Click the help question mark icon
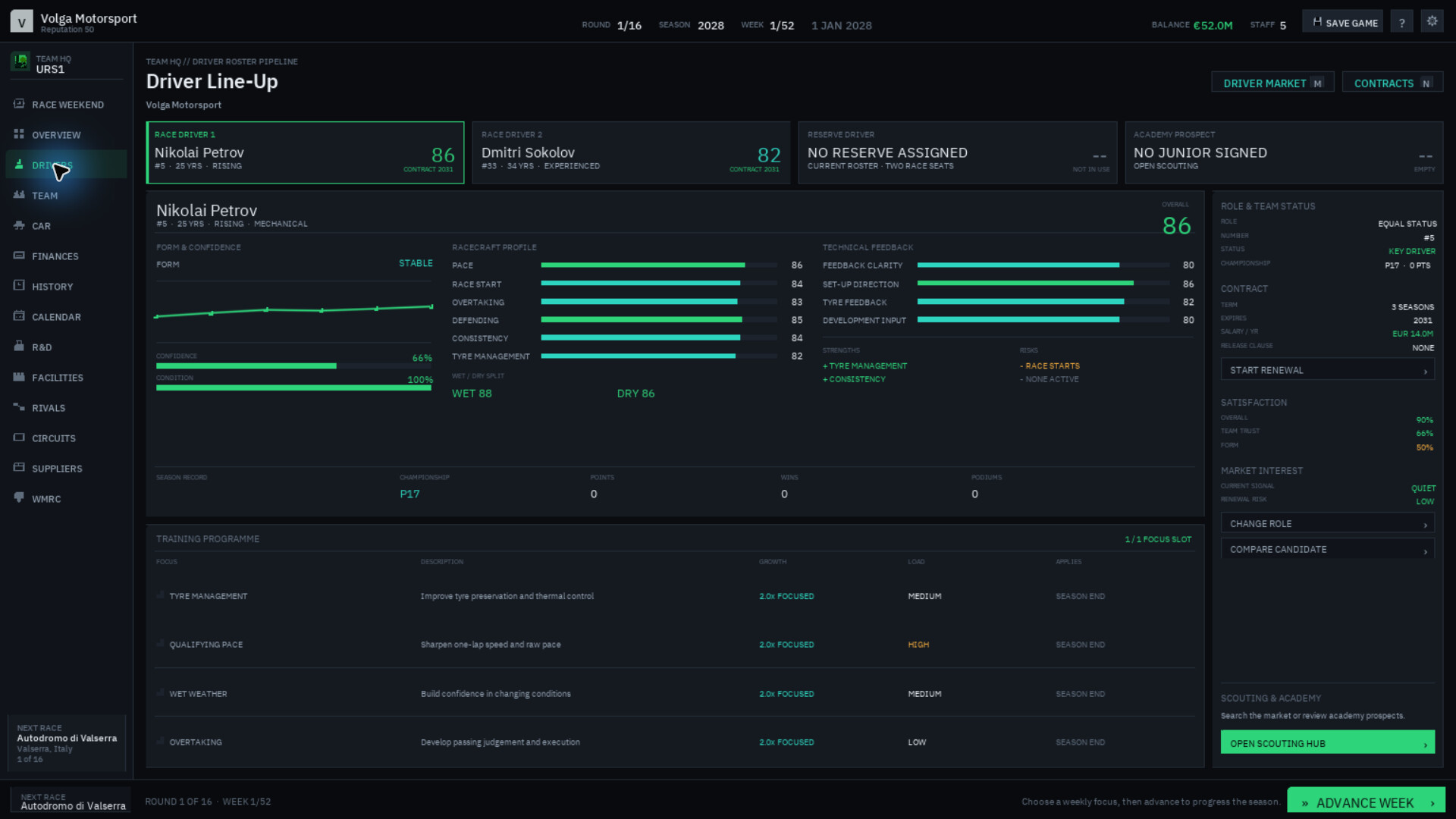The height and width of the screenshot is (819, 1456). pyautogui.click(x=1401, y=22)
